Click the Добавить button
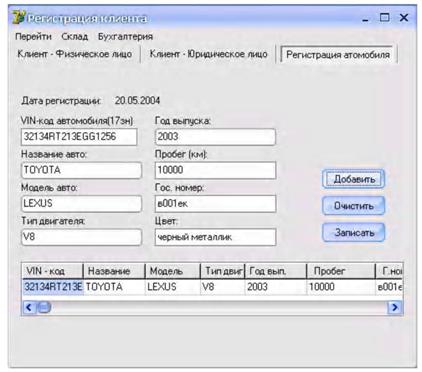This screenshot has width=422, height=372. pyautogui.click(x=354, y=179)
